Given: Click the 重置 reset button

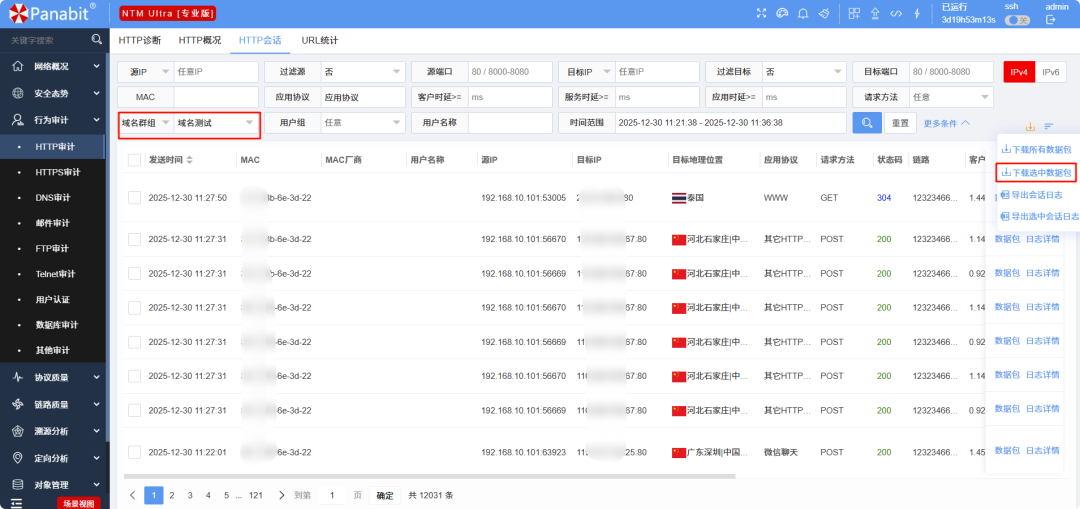Looking at the screenshot, I should 901,123.
